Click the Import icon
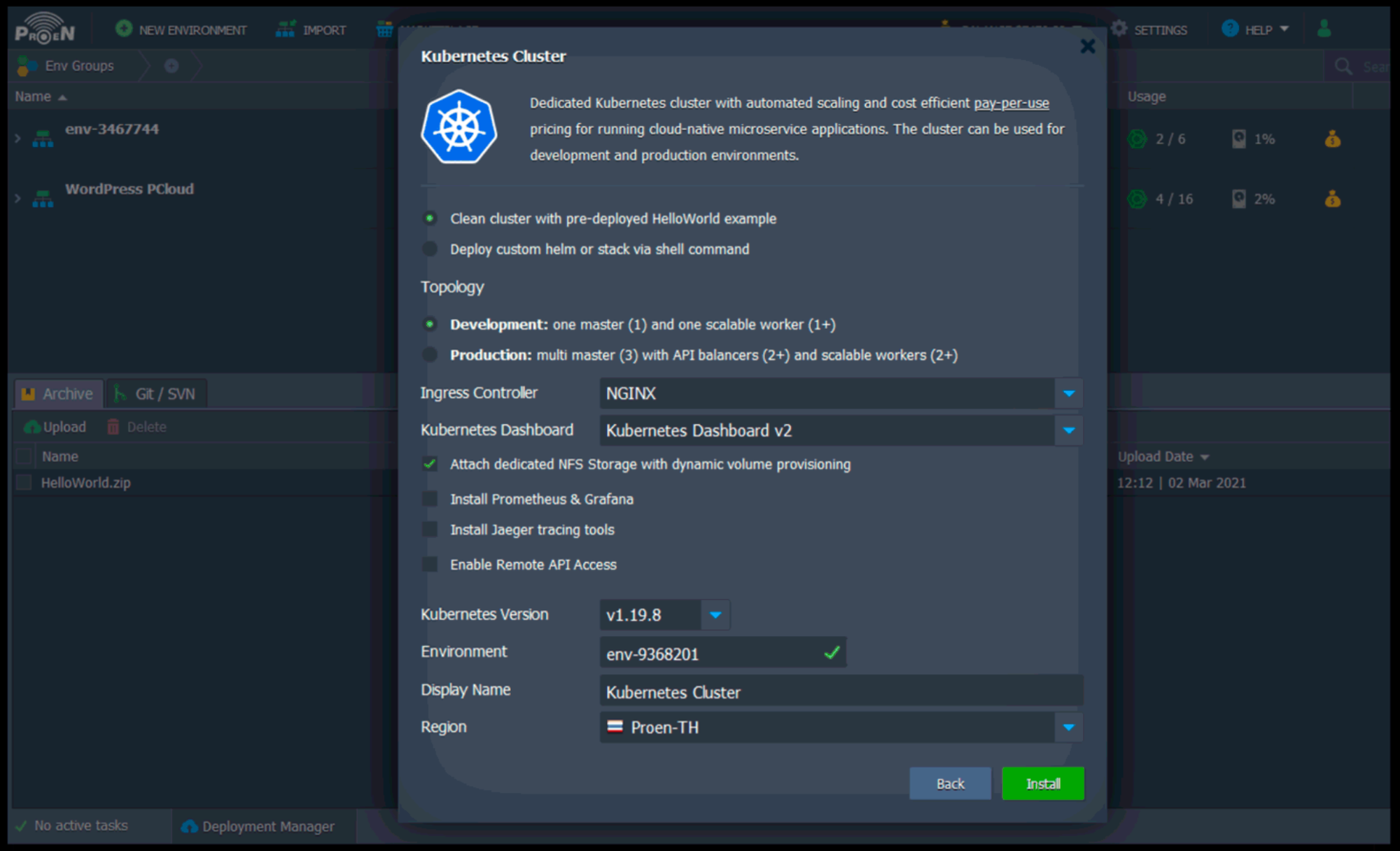The height and width of the screenshot is (851, 1400). pos(285,29)
